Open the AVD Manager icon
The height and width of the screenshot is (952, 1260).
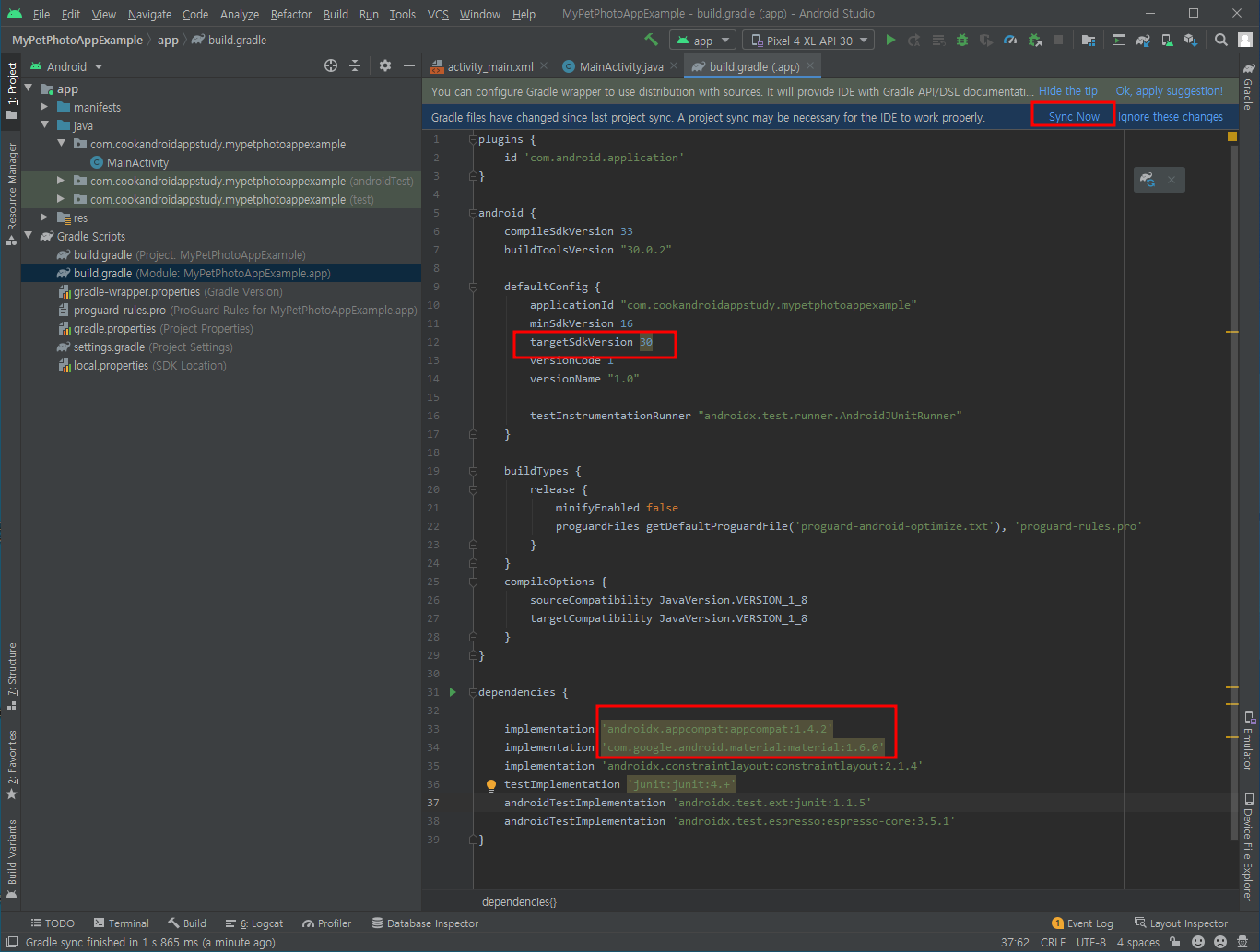pyautogui.click(x=1167, y=40)
